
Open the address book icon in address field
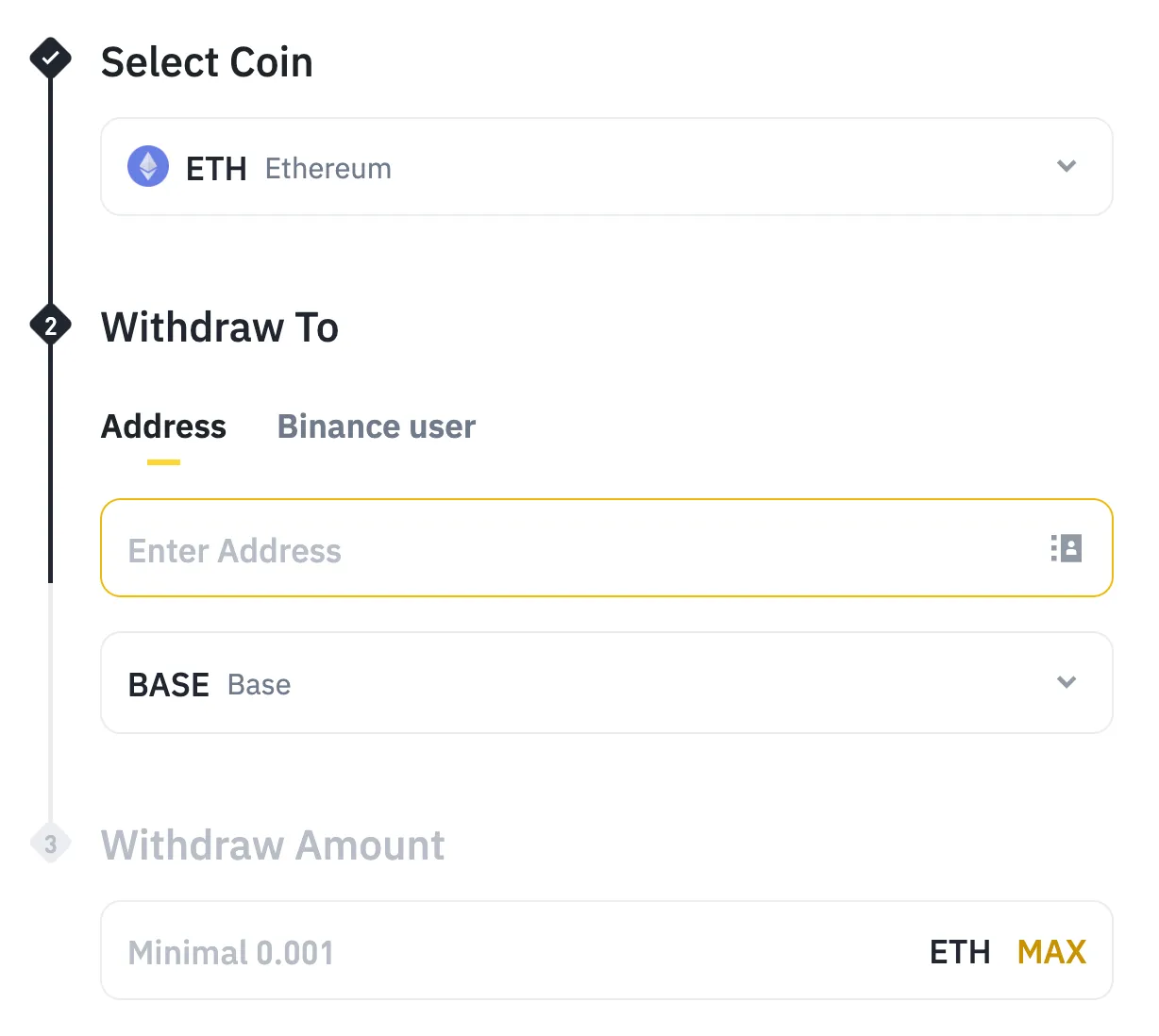pos(1066,548)
